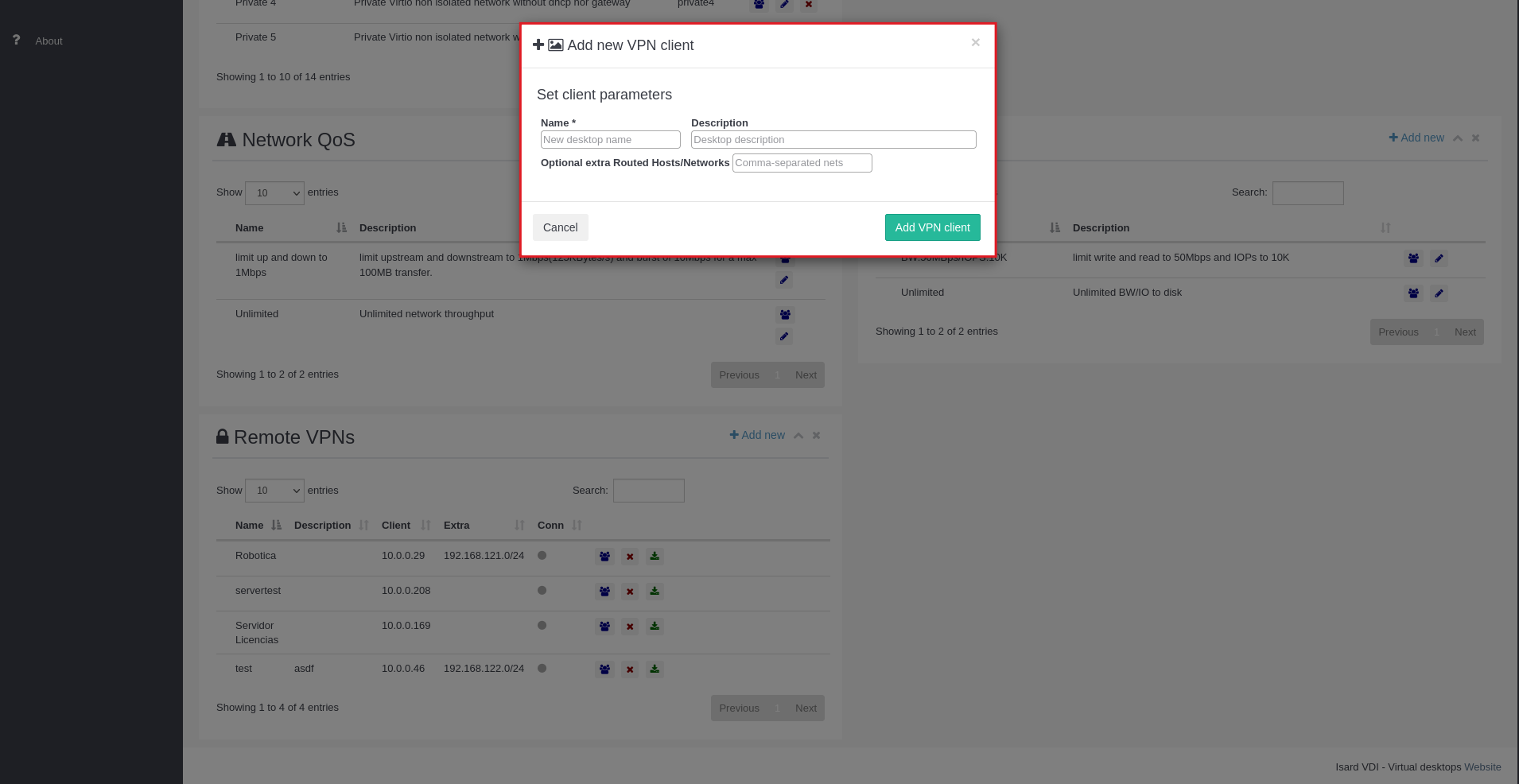
Task: Open the Isard VDI Website link
Action: coord(1482,767)
